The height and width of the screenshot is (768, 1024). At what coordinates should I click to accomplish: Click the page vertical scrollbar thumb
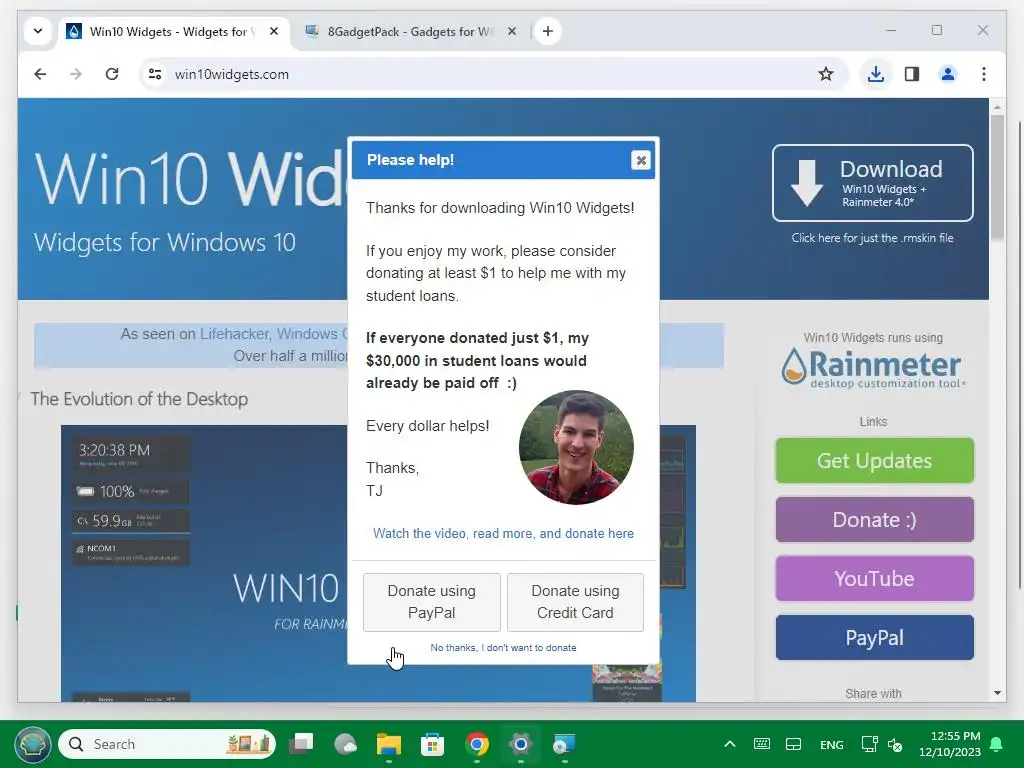997,178
